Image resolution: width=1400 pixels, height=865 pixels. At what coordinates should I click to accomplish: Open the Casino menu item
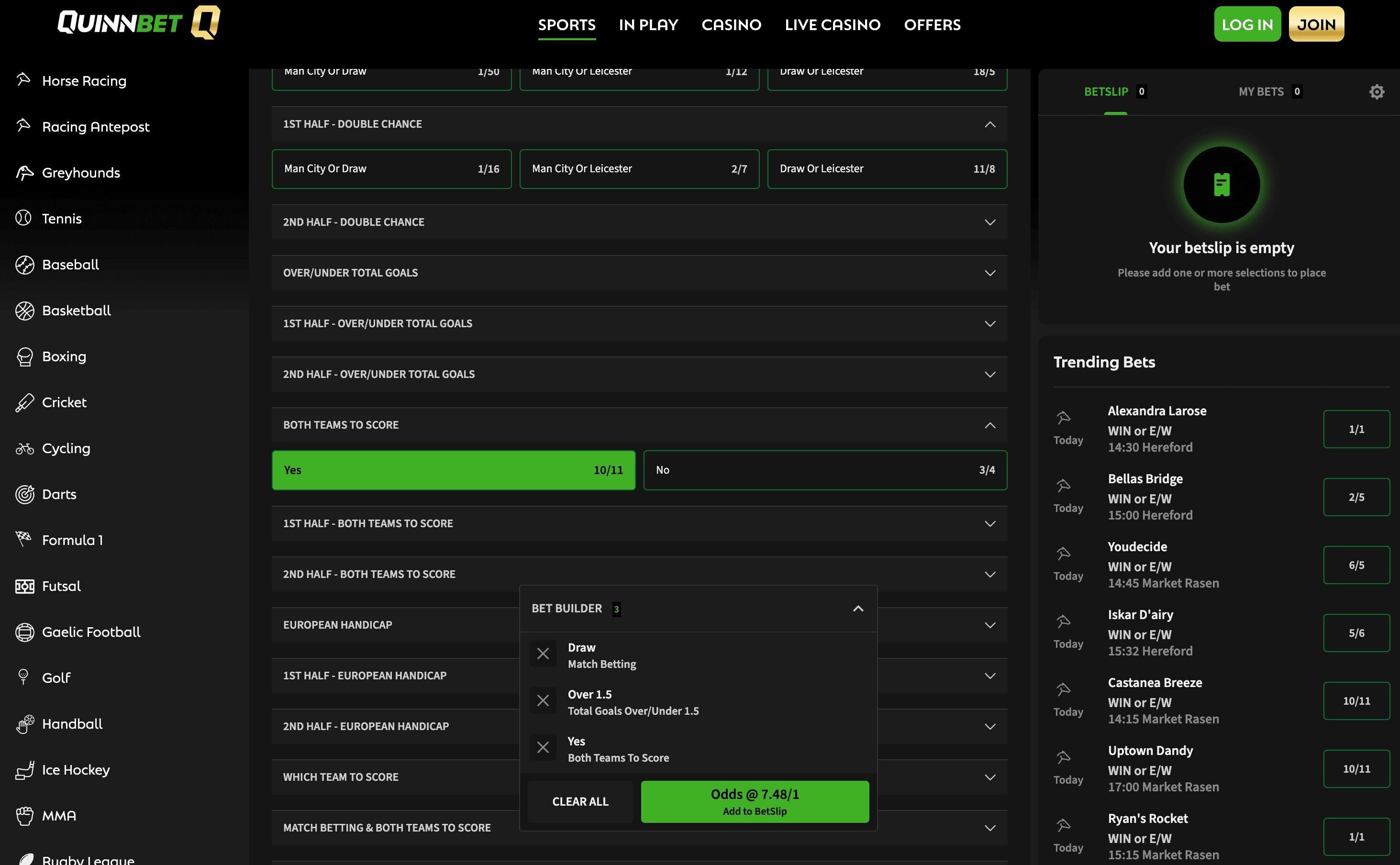[x=731, y=24]
